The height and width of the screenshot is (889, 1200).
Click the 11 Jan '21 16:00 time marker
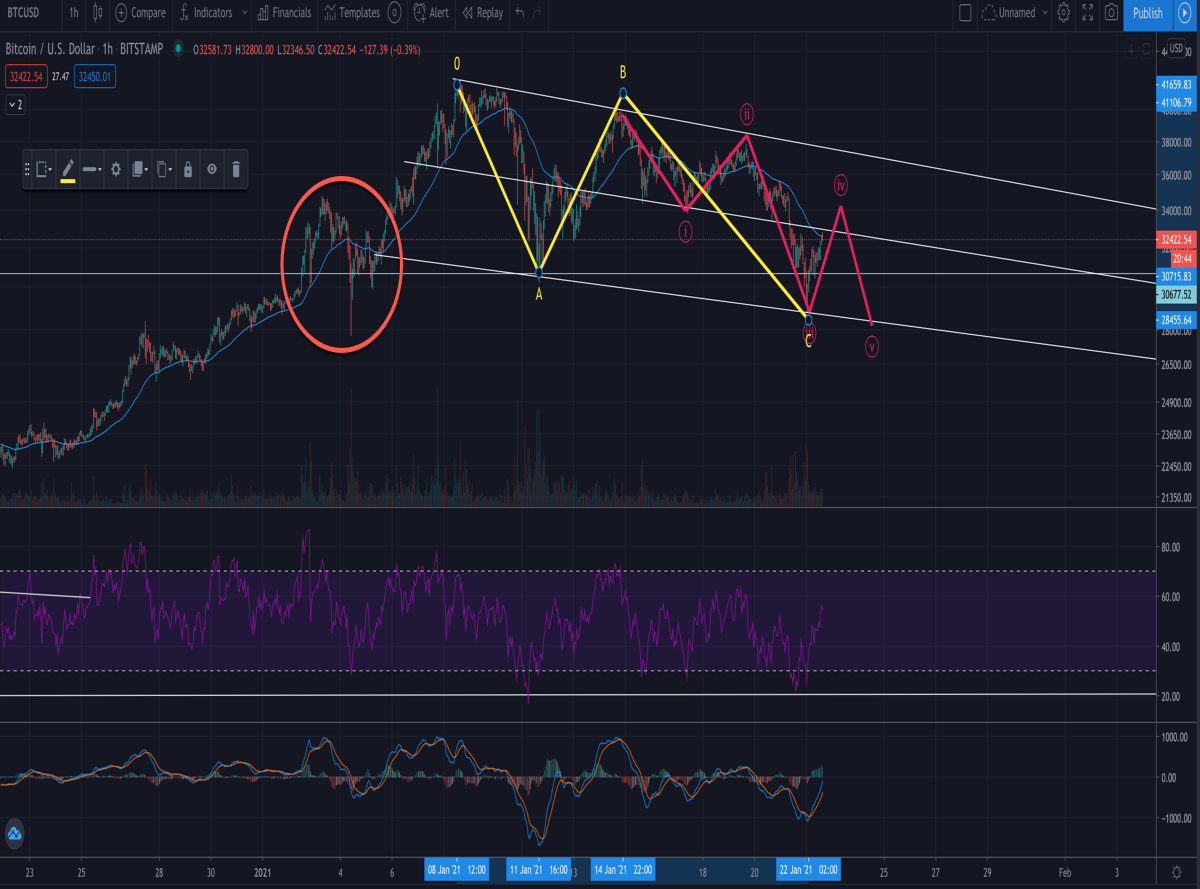click(539, 870)
